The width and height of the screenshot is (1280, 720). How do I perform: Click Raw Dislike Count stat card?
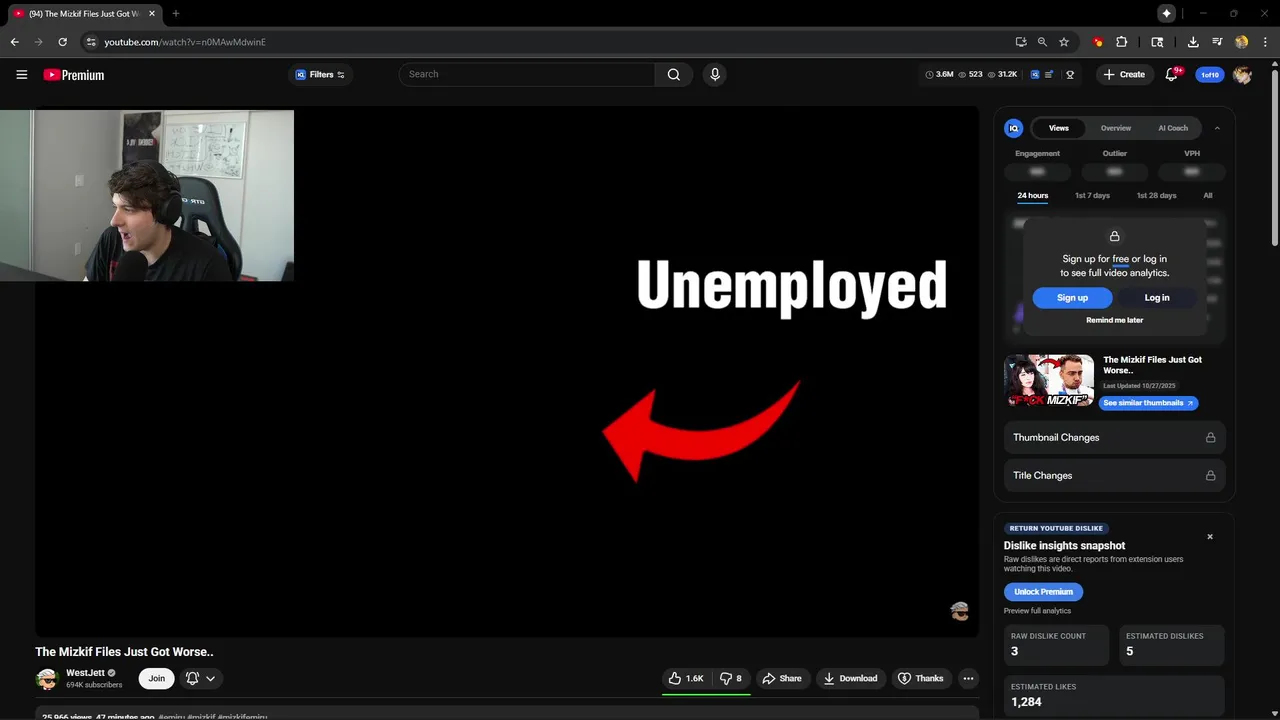pyautogui.click(x=1056, y=646)
